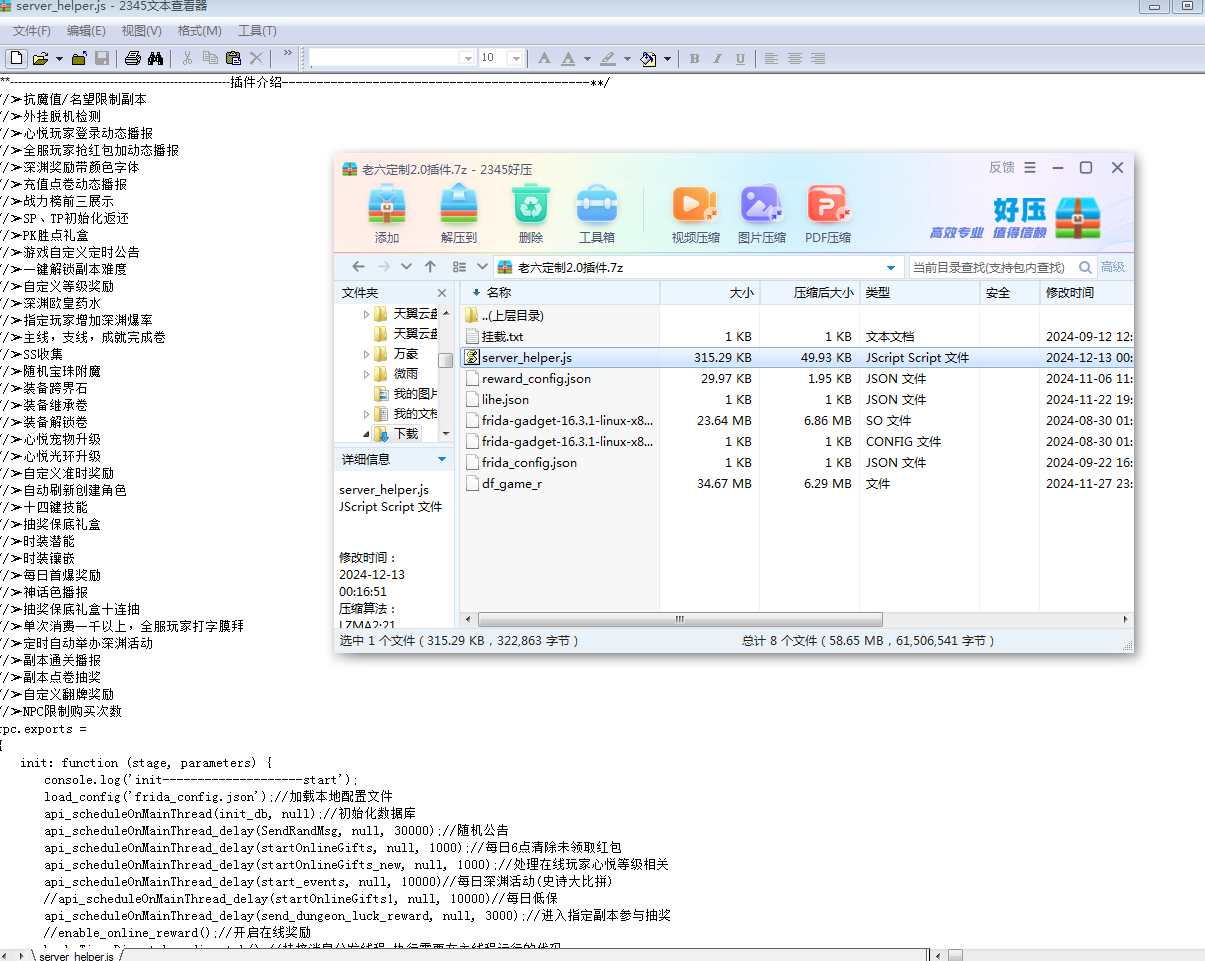This screenshot has height=961, width=1205.
Task: Click the print icon in text viewer toolbar
Action: pos(132,58)
